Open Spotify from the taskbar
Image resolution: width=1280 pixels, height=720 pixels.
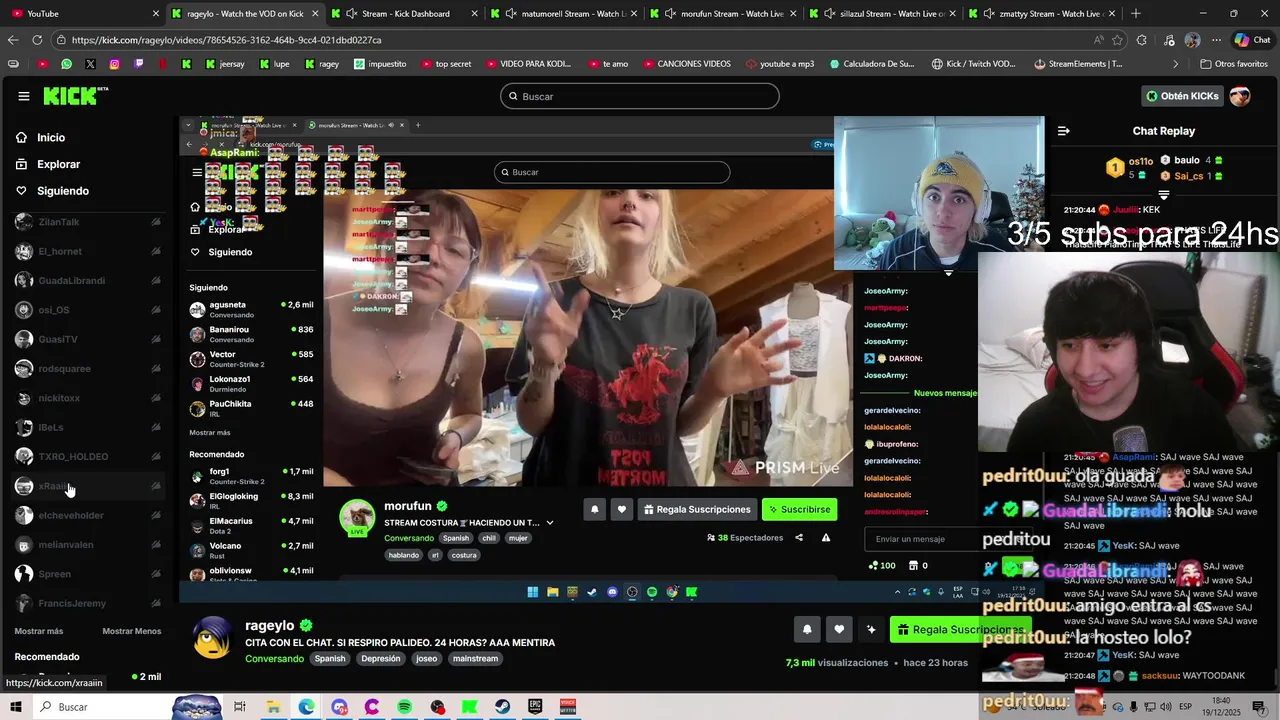[x=404, y=707]
